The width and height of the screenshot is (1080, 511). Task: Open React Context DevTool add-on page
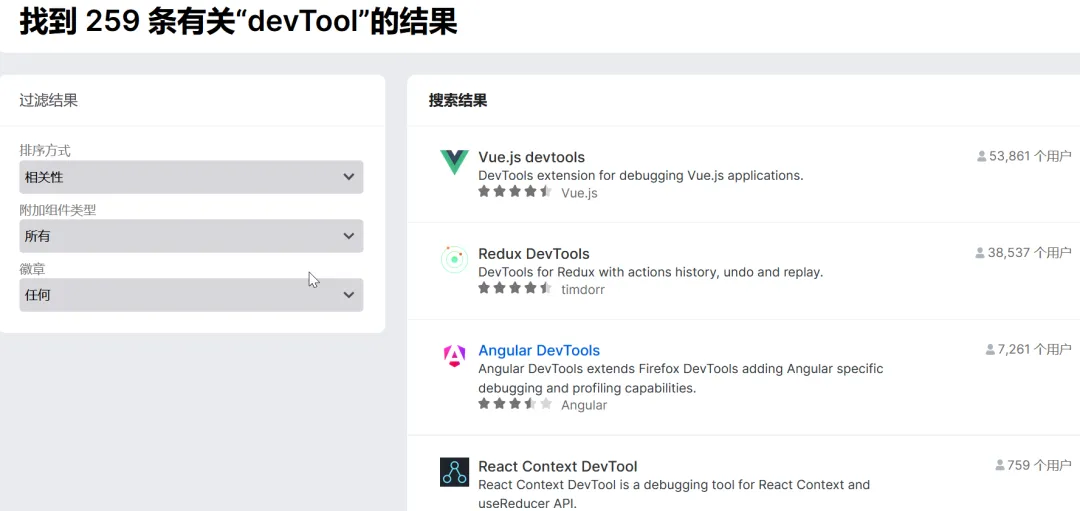(x=557, y=466)
